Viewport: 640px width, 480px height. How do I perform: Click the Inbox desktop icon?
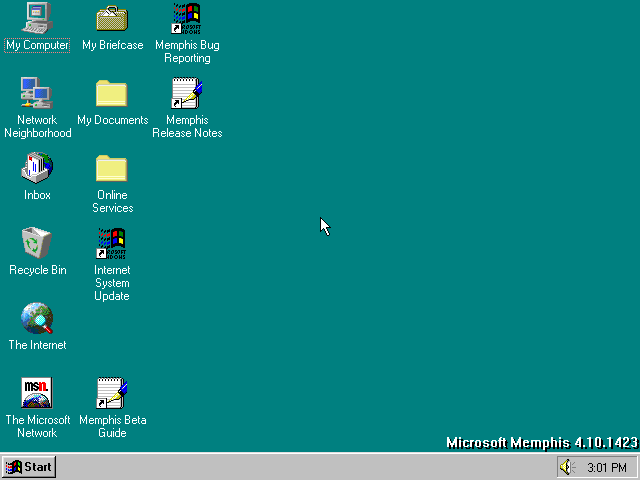37,167
